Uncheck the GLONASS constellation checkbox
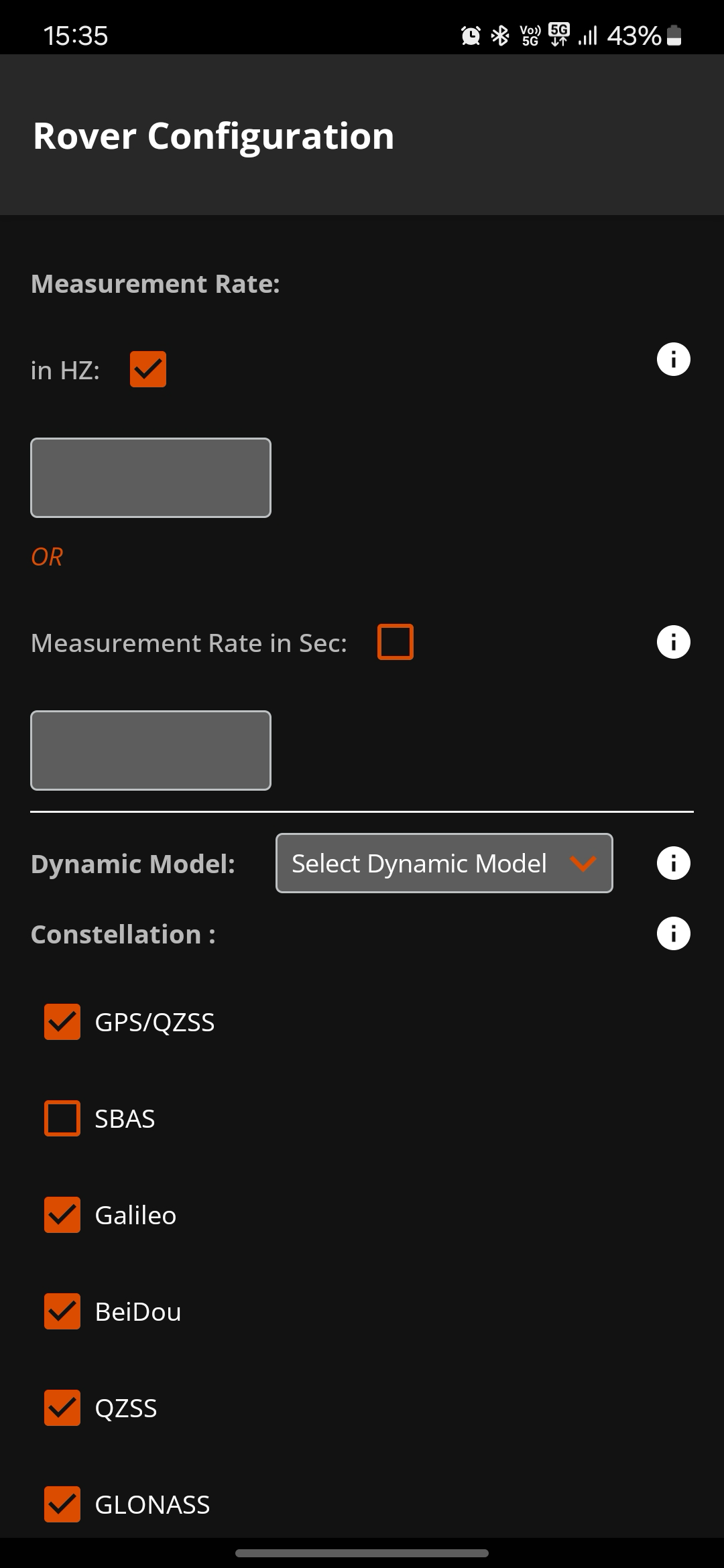 coord(62,1504)
